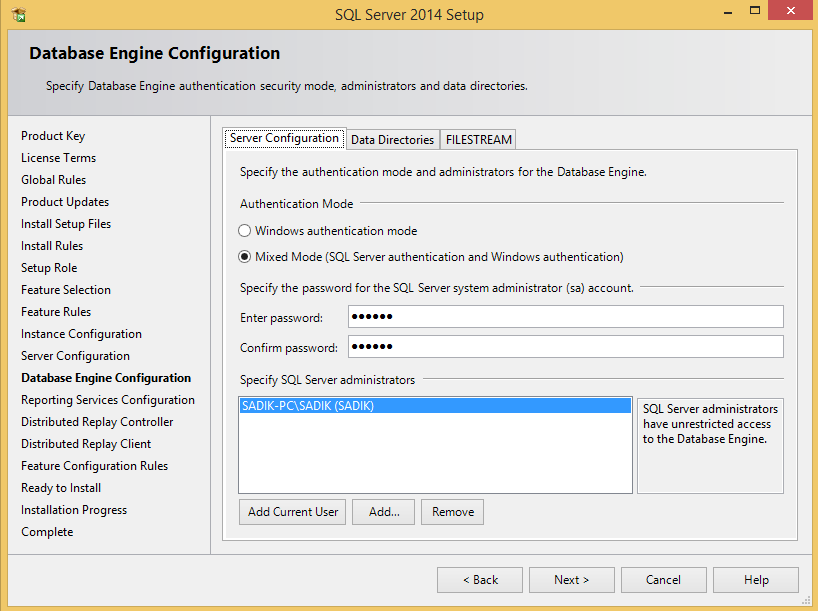
Task: Select Windows authentication mode option
Action: tap(245, 231)
